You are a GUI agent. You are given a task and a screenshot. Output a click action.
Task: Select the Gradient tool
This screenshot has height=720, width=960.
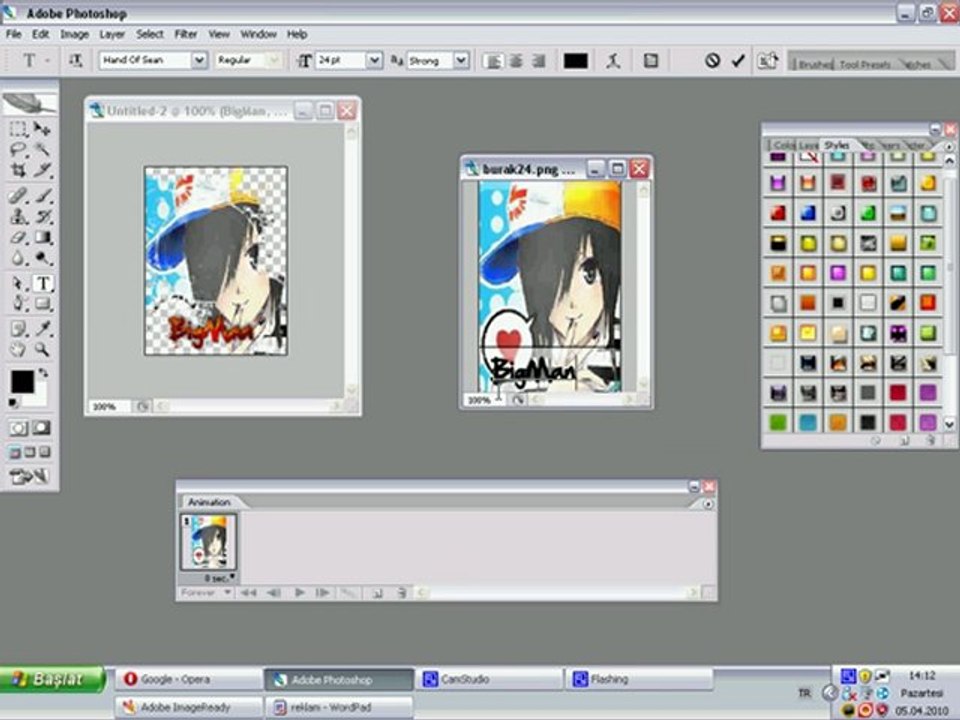point(42,237)
